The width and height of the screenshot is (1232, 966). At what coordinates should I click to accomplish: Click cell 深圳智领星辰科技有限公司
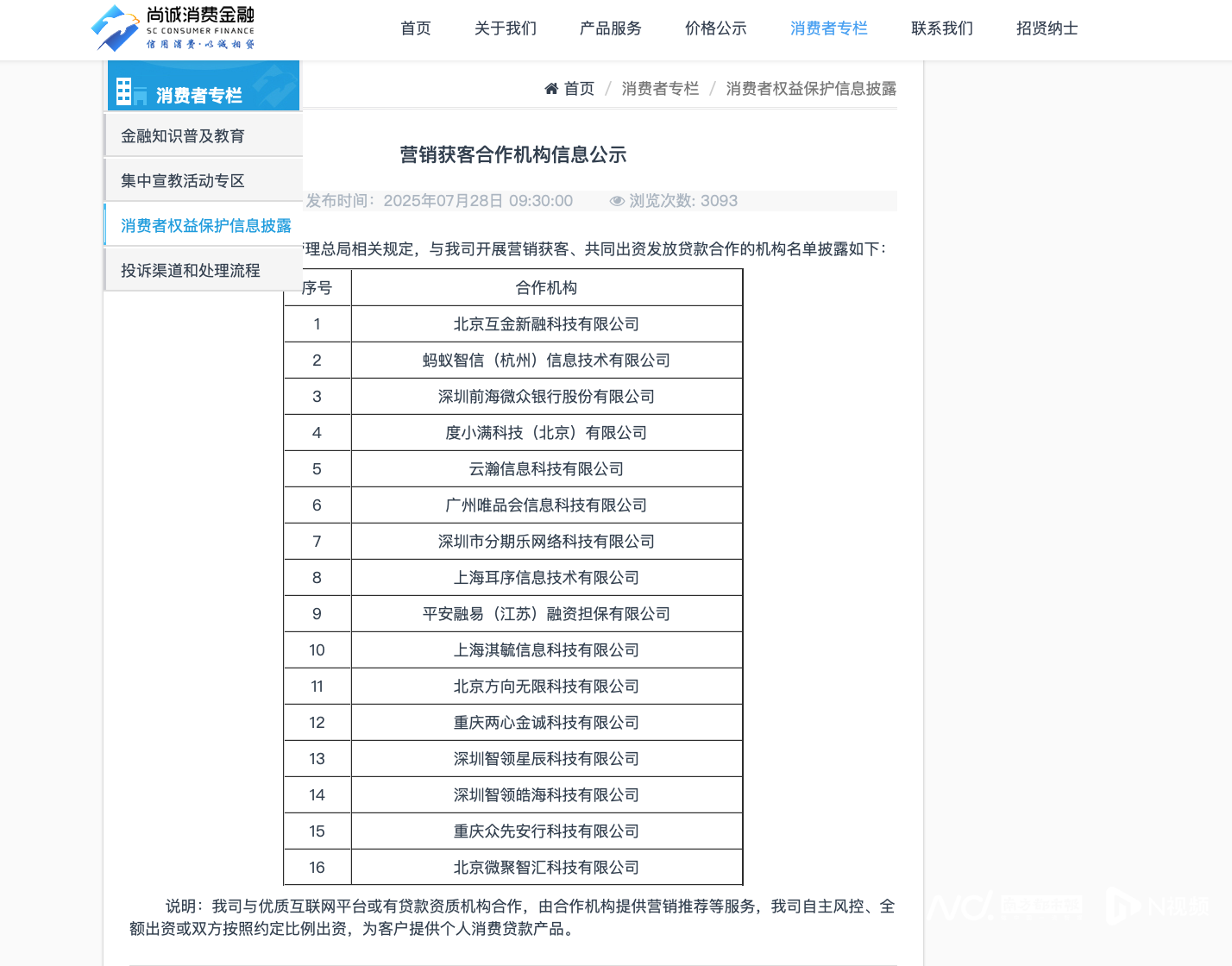click(x=546, y=758)
